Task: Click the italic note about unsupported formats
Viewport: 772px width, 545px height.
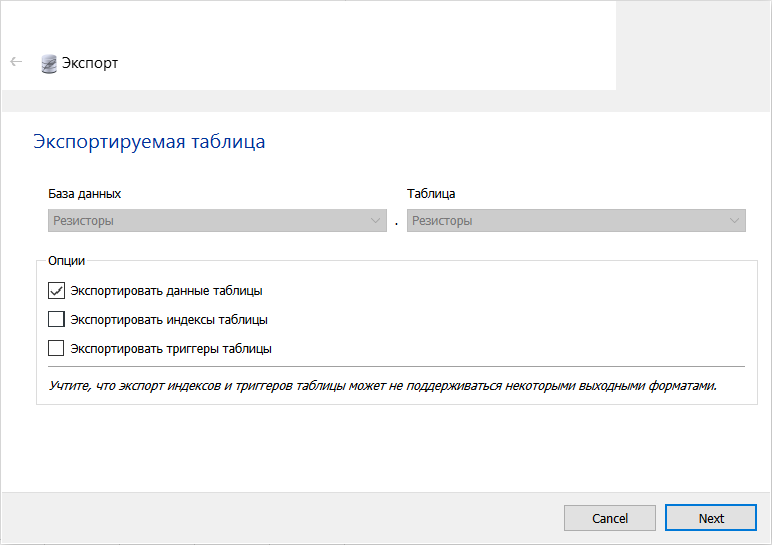Action: click(x=383, y=385)
